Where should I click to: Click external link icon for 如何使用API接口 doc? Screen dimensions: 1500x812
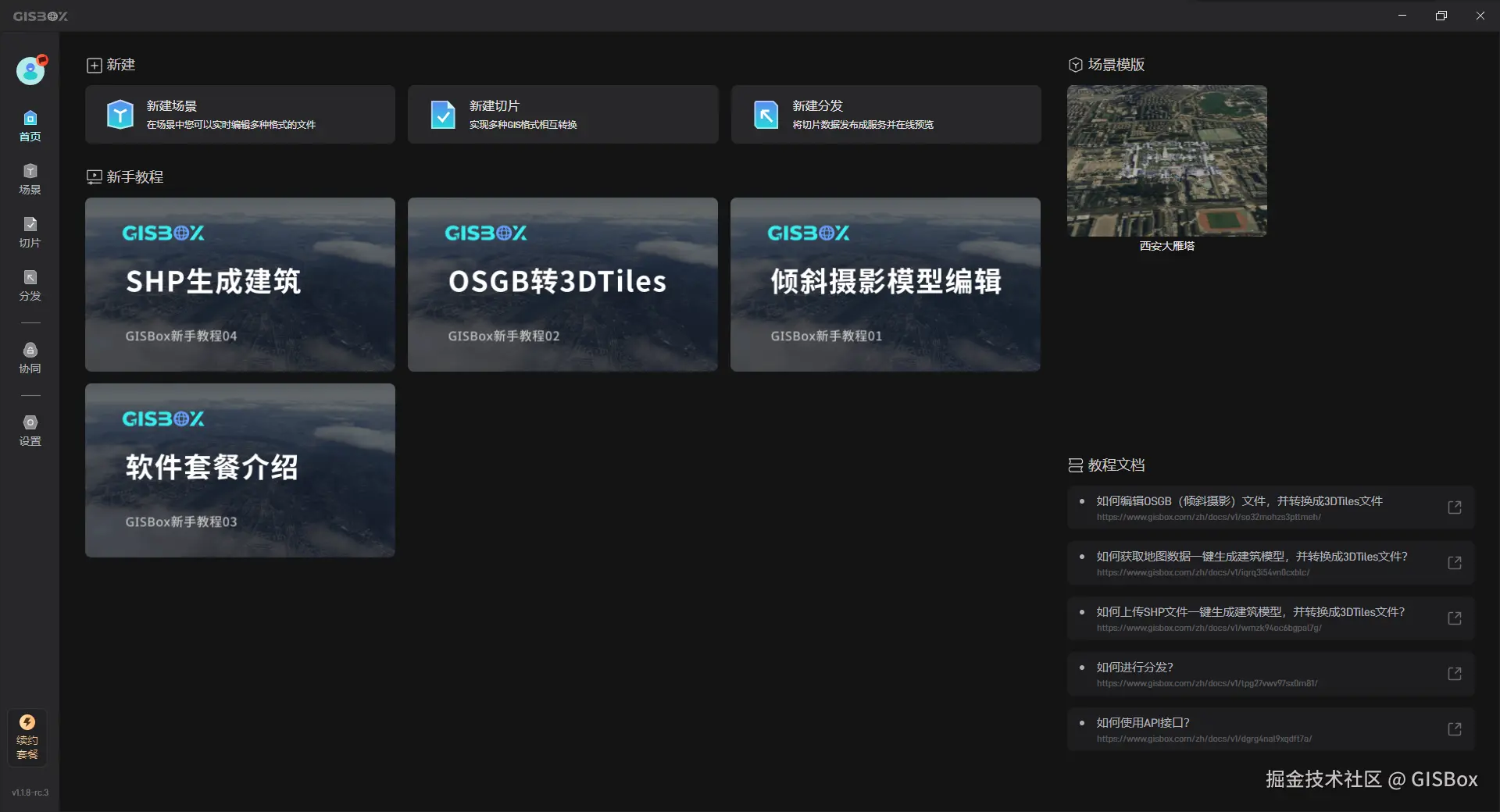(1454, 729)
